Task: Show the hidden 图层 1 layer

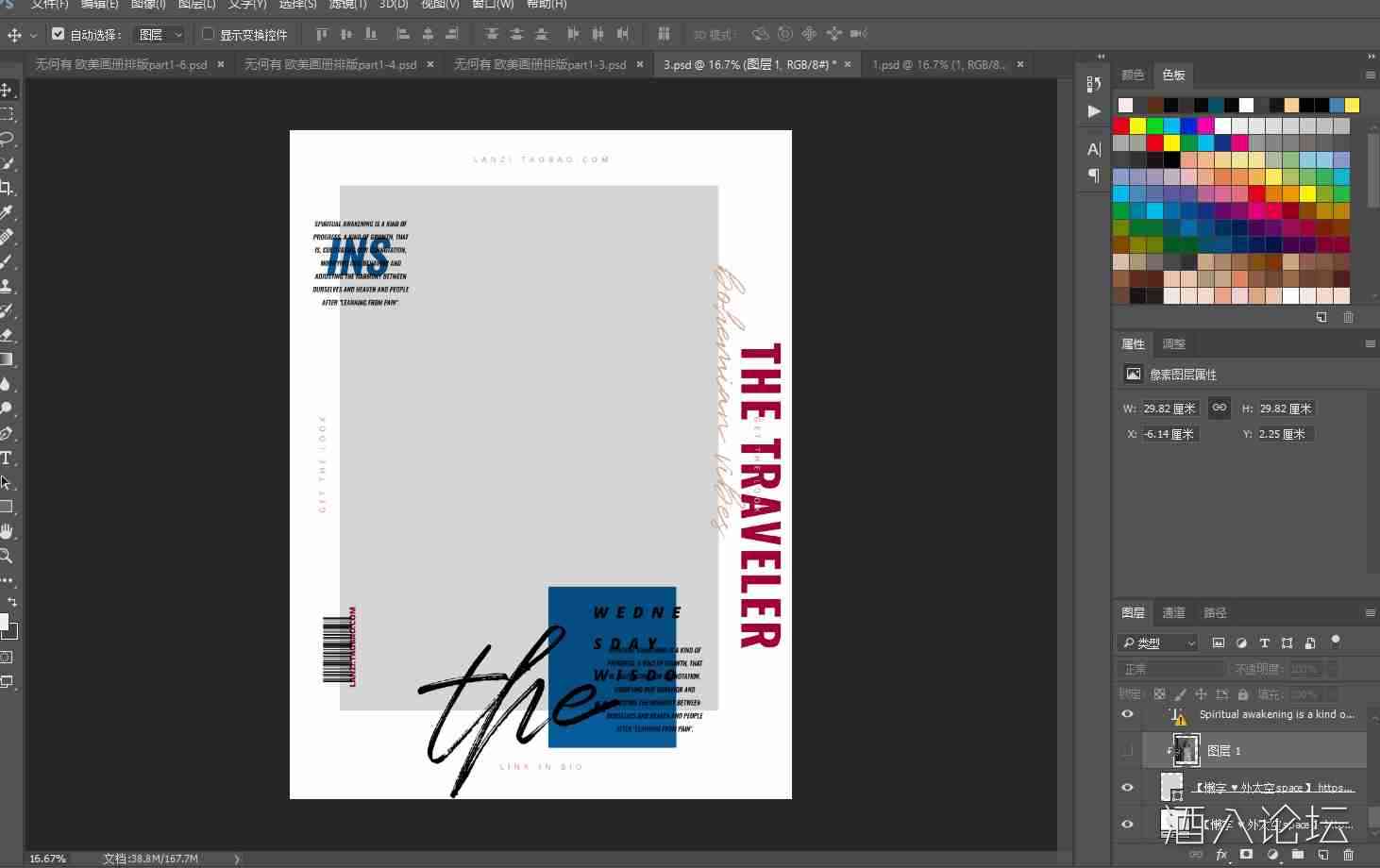Action: (1127, 751)
